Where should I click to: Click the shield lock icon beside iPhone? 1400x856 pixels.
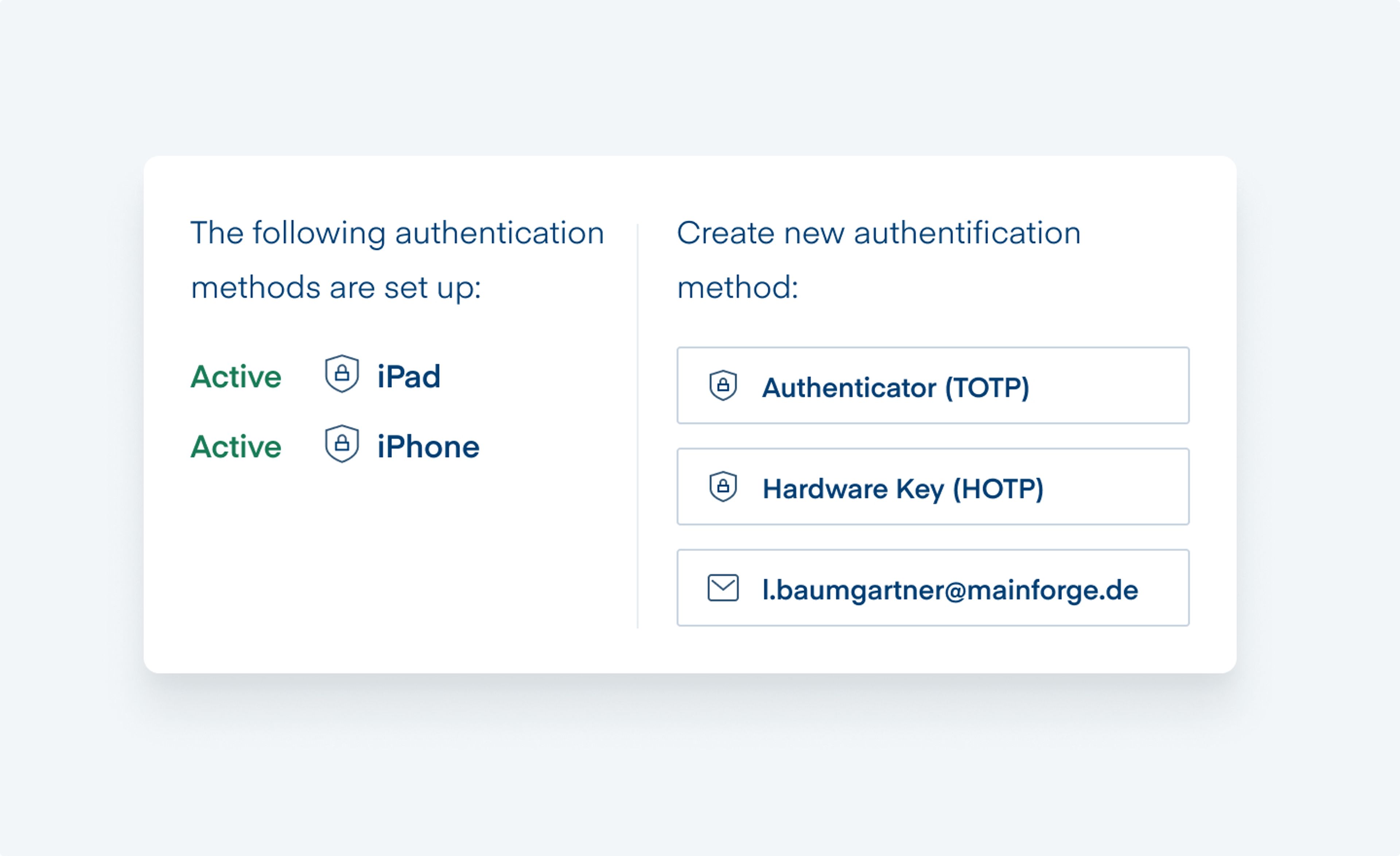click(x=342, y=444)
